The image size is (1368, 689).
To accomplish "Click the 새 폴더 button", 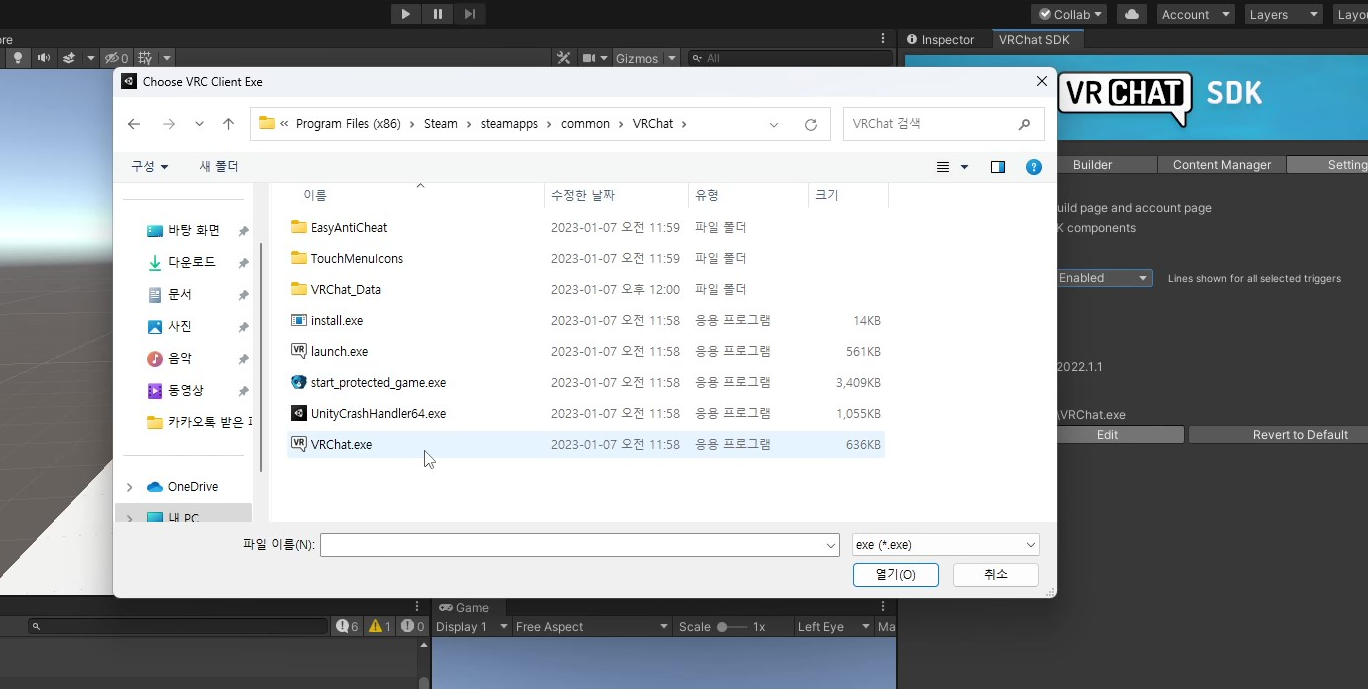I will click(x=219, y=166).
